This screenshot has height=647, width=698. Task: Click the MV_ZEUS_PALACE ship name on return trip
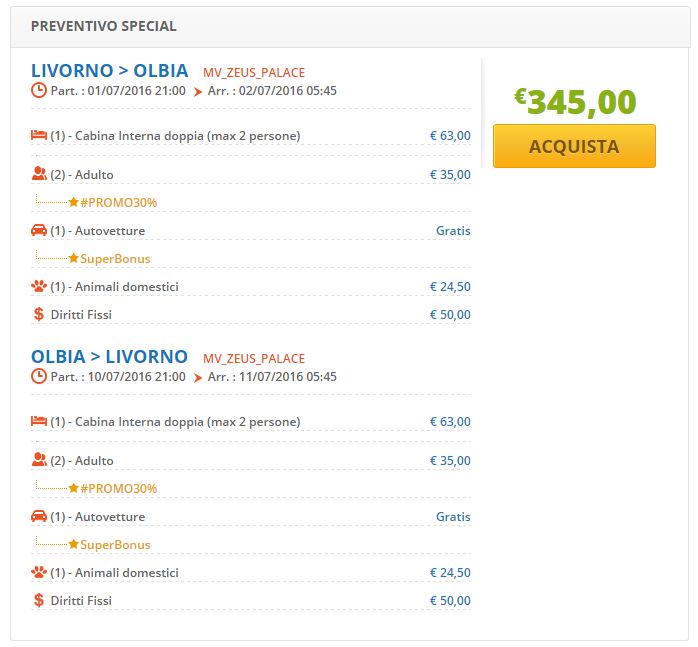(254, 358)
